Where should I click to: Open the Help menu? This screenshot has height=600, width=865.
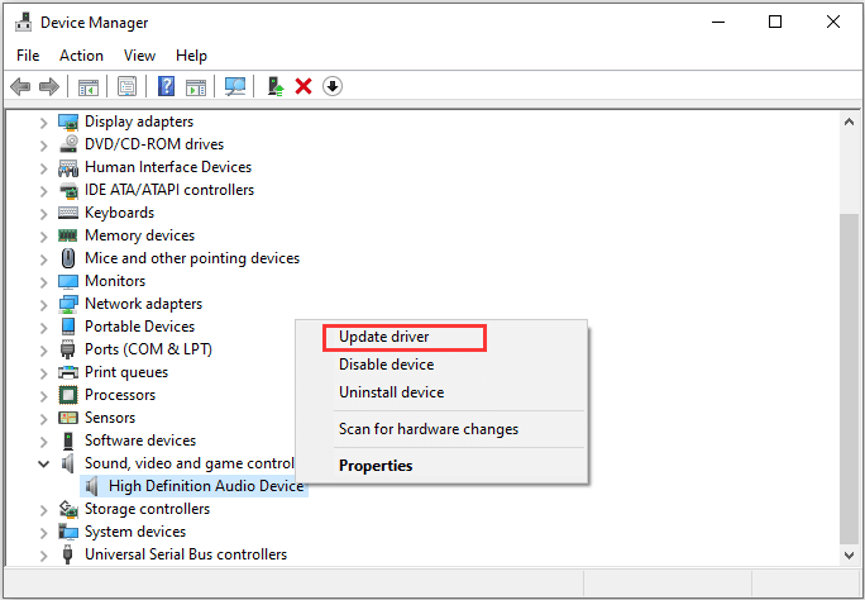tap(191, 56)
